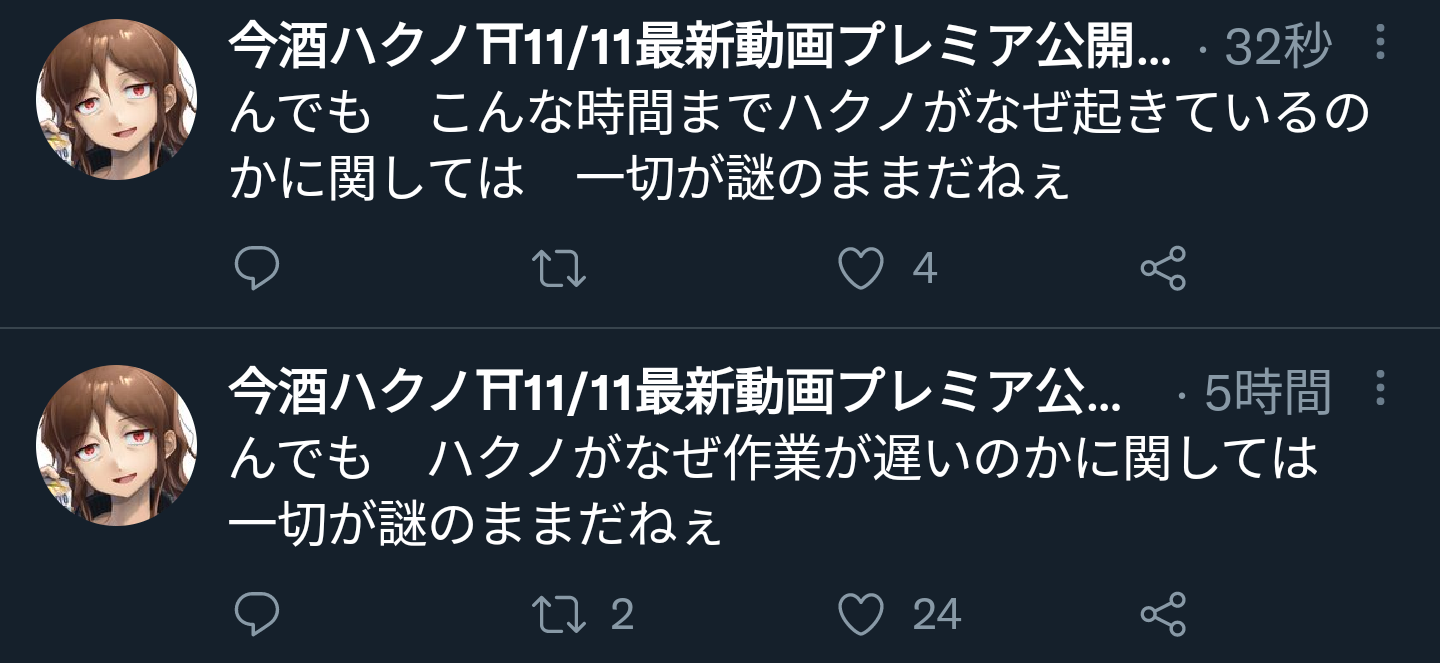Open avatar of the second tweet
This screenshot has width=1440, height=663.
[116, 445]
